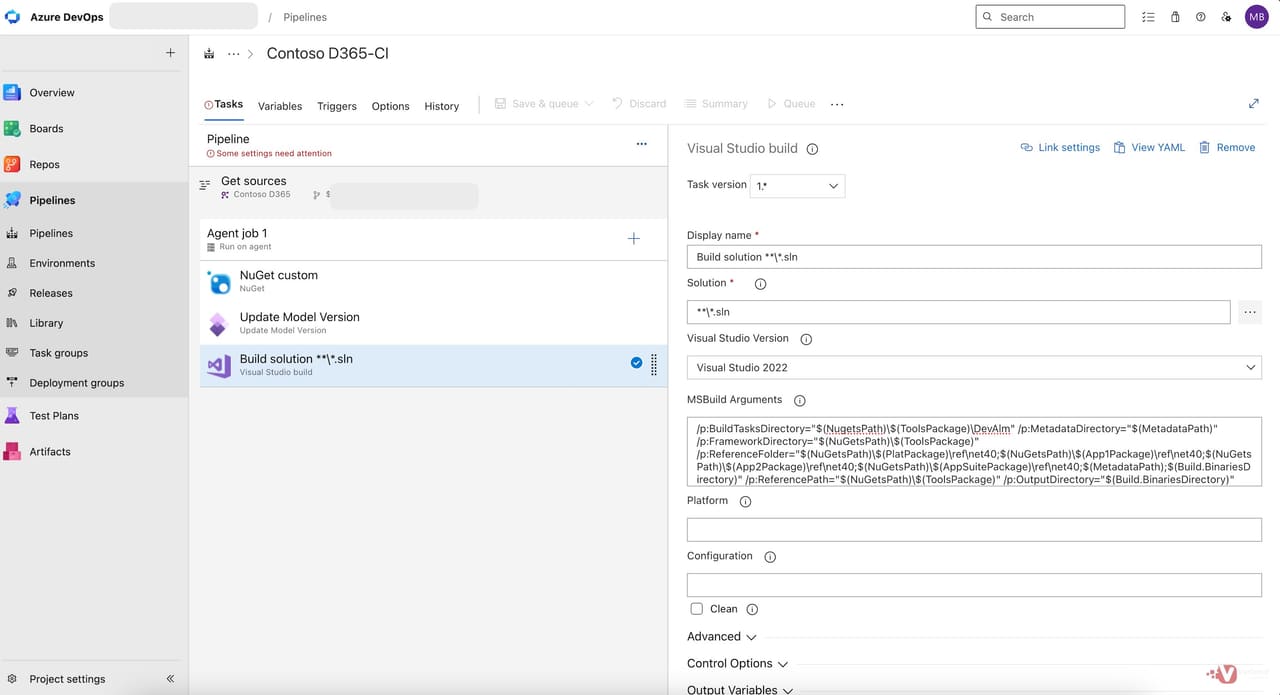Viewport: 1280px width, 695px height.
Task: Switch to the Variables tab
Action: click(280, 106)
